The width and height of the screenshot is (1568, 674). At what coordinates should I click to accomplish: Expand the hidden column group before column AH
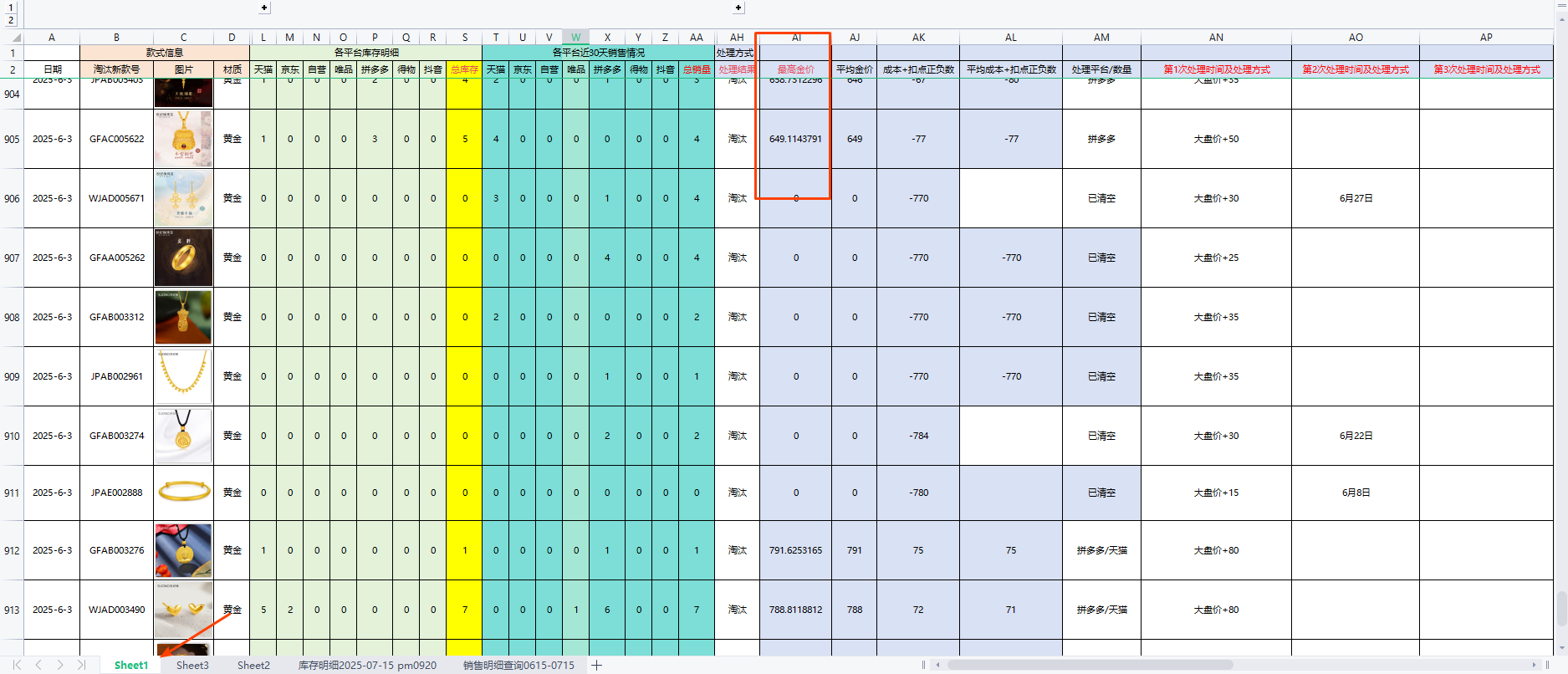click(738, 8)
